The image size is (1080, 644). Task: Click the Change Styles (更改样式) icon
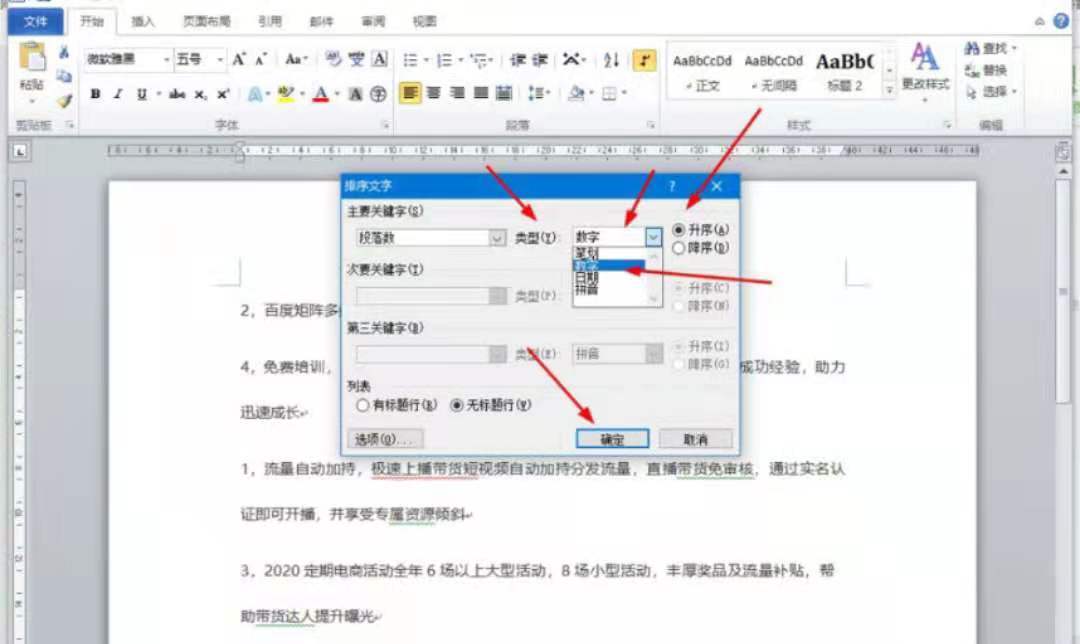point(925,66)
